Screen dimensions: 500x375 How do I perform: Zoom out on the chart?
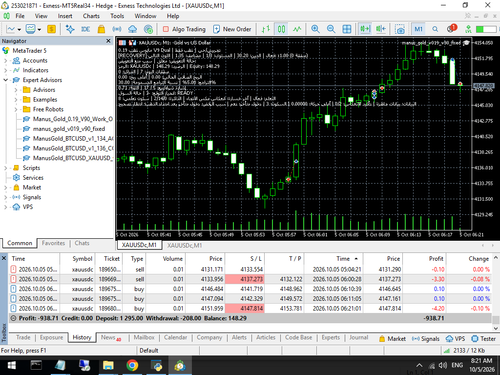pos(331,29)
